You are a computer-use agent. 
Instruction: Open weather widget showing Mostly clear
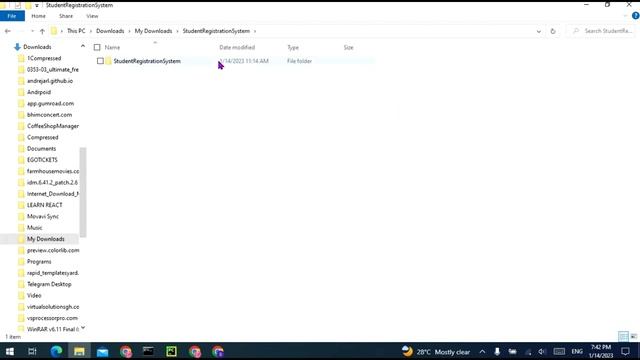436,352
